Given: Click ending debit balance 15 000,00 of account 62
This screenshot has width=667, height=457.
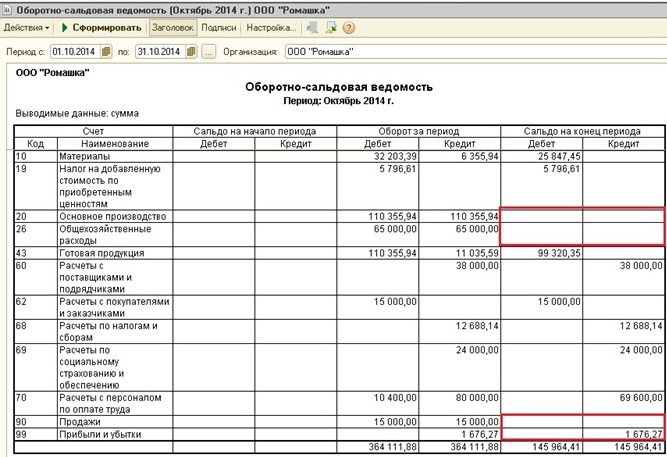Looking at the screenshot, I should 559,302.
